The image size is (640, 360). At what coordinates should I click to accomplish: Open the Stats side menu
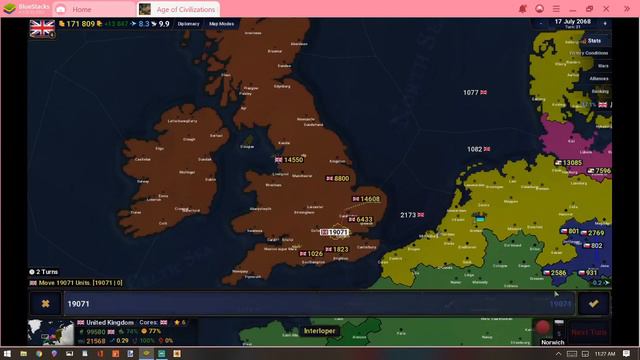coord(594,41)
